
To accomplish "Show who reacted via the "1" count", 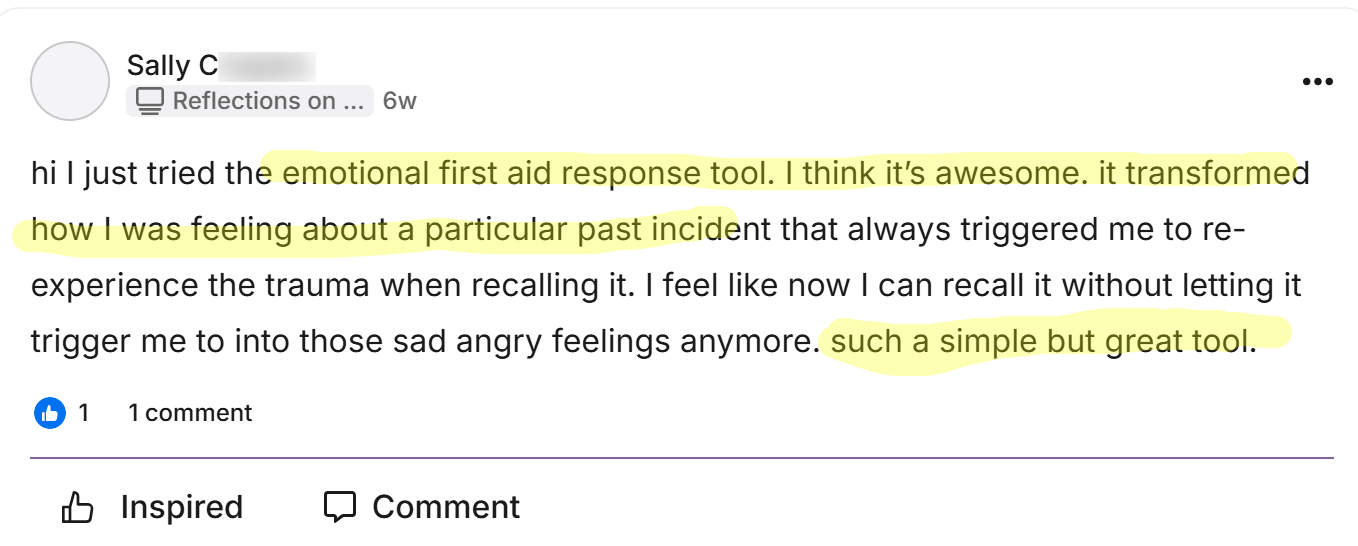I will [x=84, y=412].
